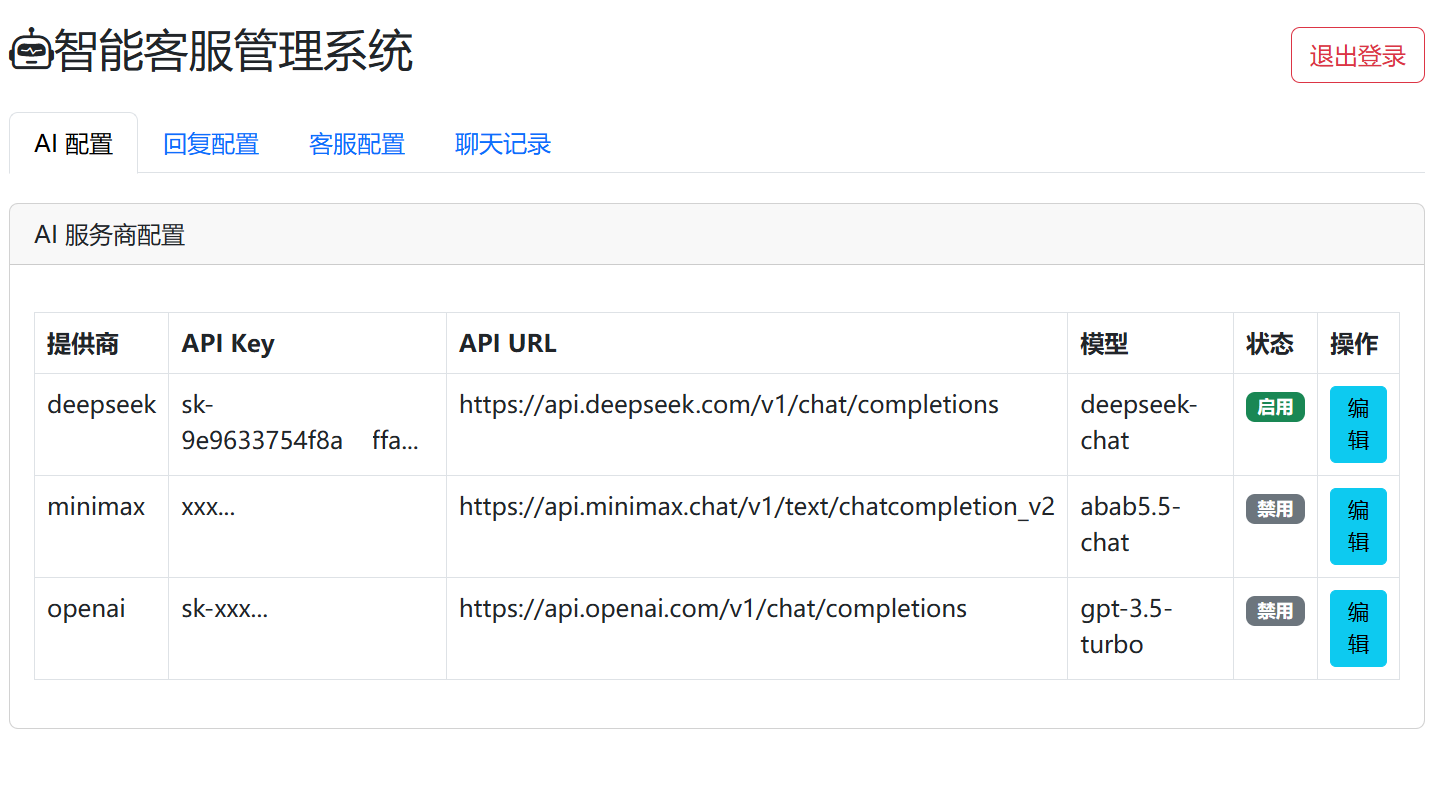Viewport: 1433px width, 789px height.
Task: Click the AI 服务商配置 card header
Action: point(110,235)
